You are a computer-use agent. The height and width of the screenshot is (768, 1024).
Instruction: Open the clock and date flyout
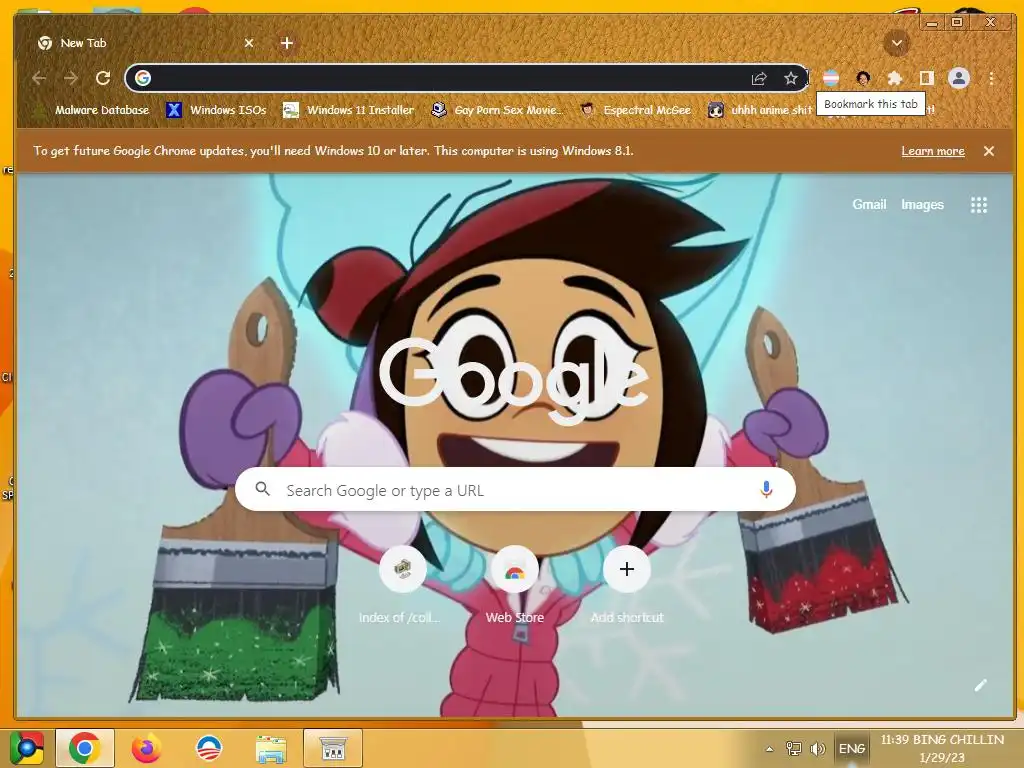pyautogui.click(x=942, y=748)
